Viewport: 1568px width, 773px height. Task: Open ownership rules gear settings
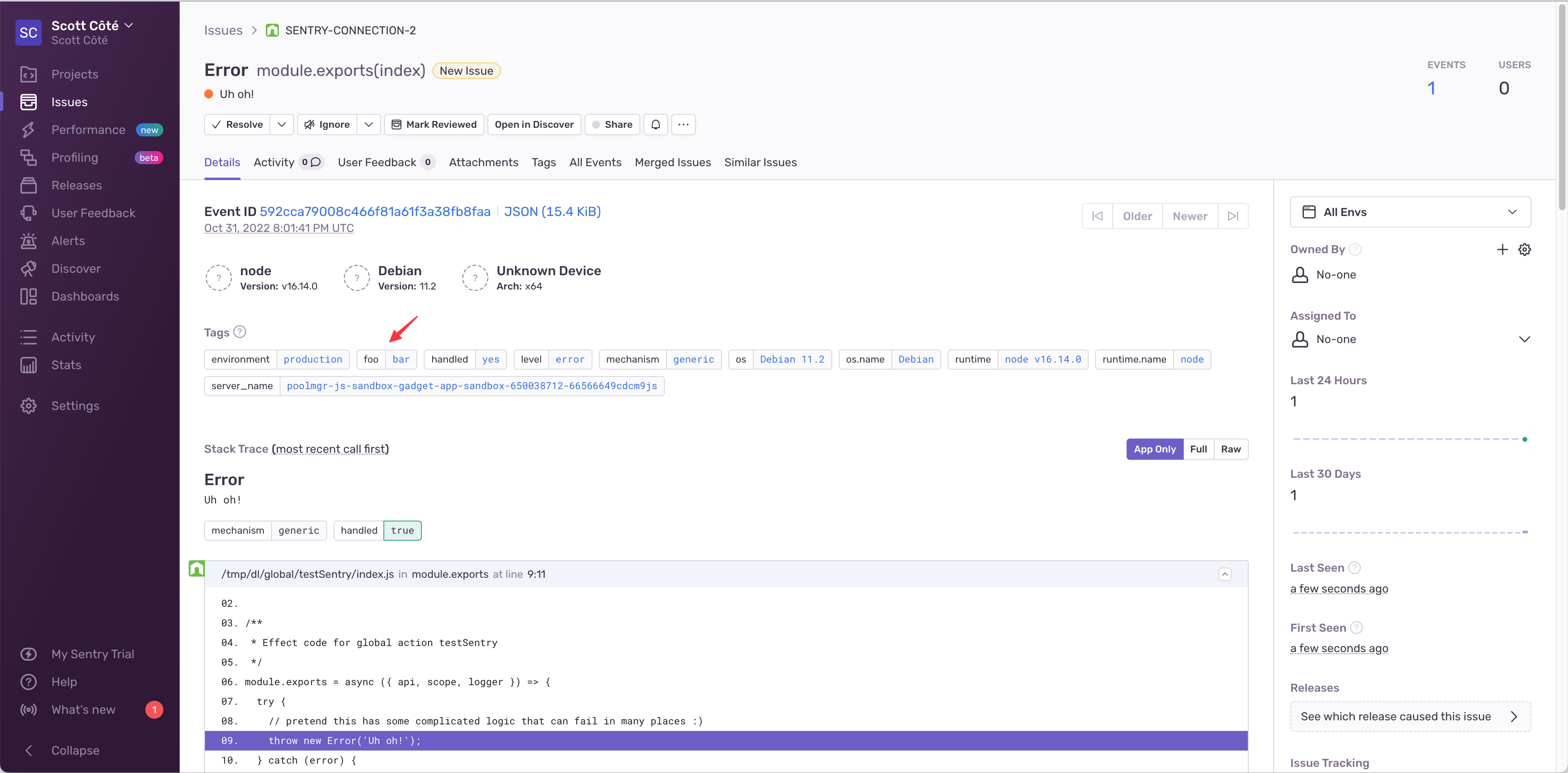click(1524, 249)
